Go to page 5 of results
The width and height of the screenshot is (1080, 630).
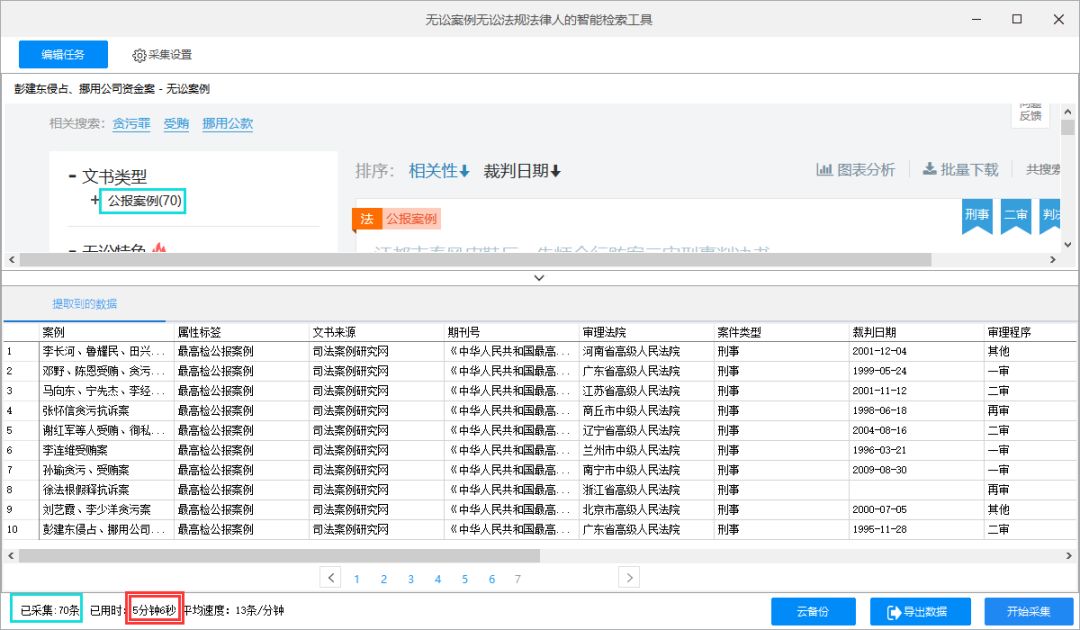pyautogui.click(x=465, y=579)
